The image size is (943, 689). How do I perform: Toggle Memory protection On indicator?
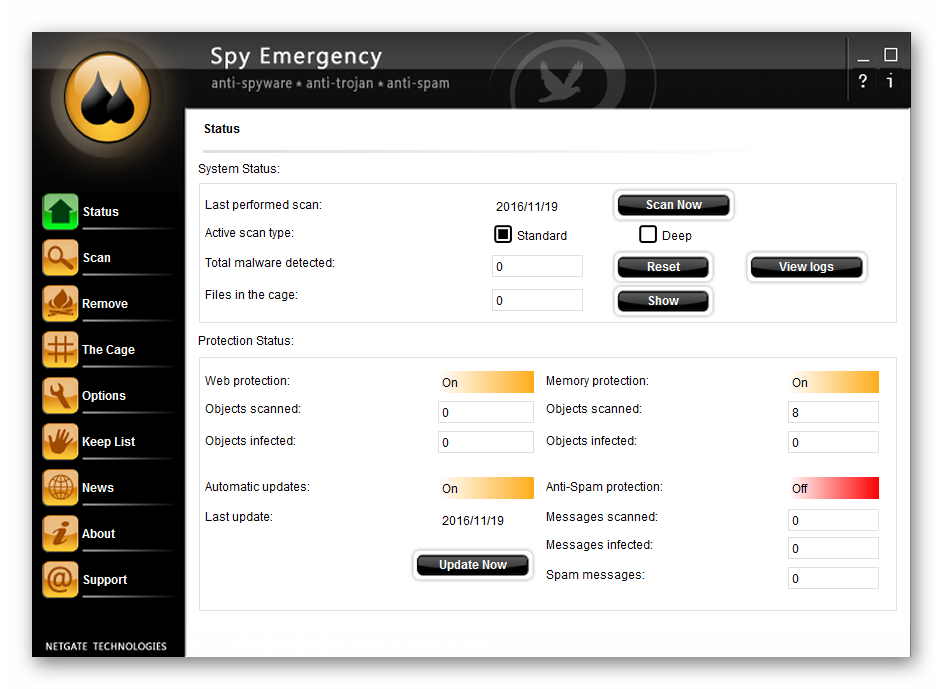pos(833,382)
